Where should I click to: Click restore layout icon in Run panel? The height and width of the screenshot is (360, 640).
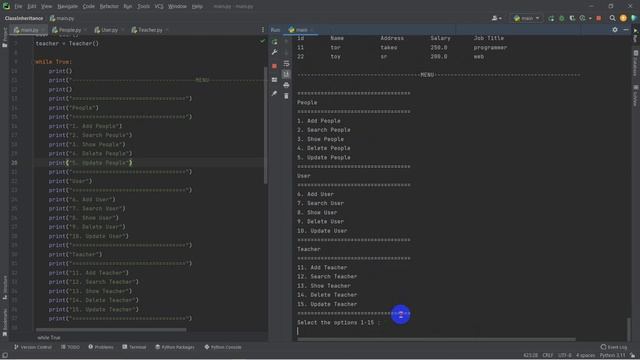[275, 80]
